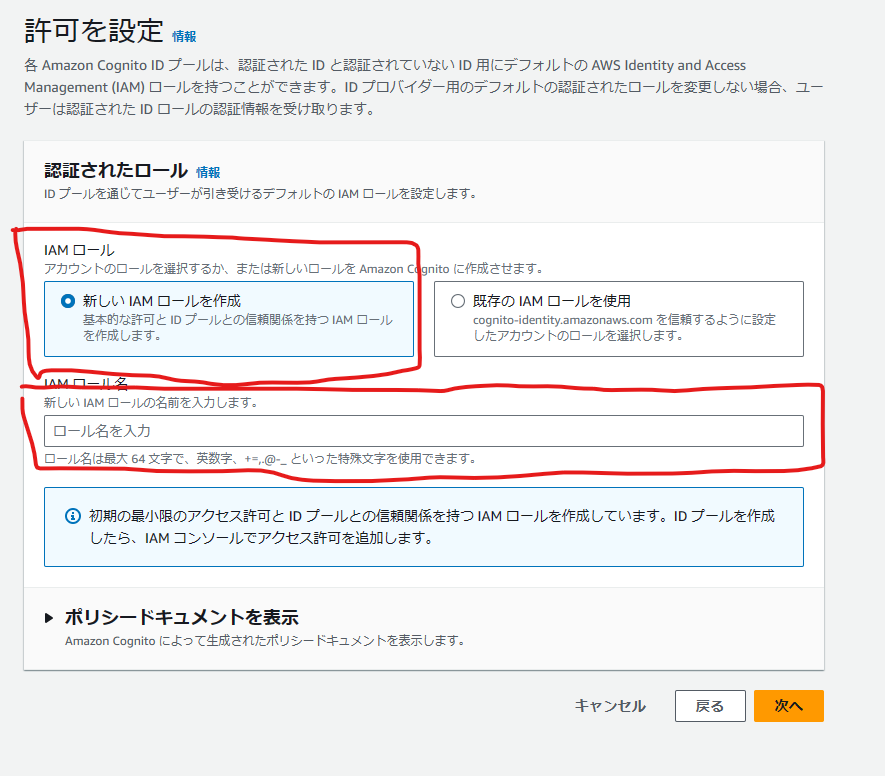Click the 基本的な許可と ID プール description text

click(x=238, y=328)
